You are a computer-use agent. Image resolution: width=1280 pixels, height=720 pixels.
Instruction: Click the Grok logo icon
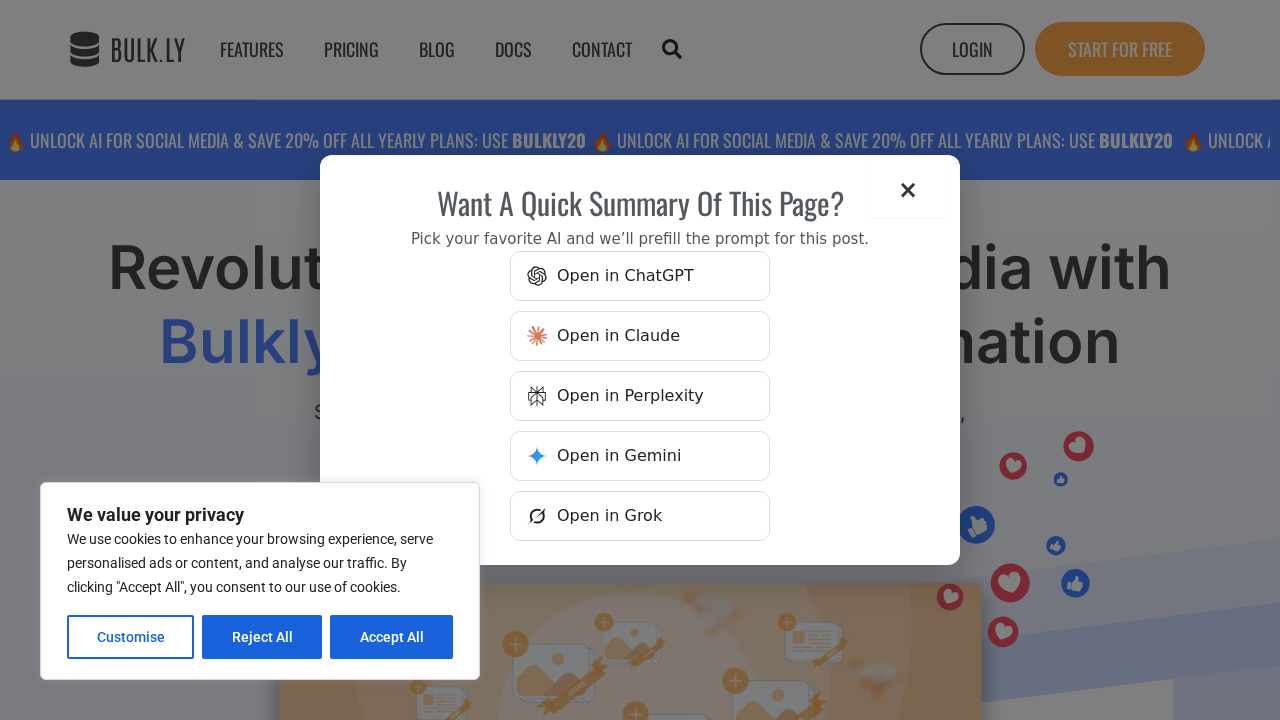tap(537, 516)
